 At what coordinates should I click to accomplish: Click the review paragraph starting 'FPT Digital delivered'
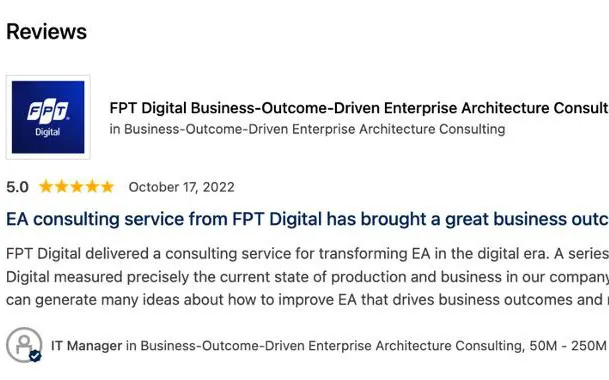coord(307,277)
